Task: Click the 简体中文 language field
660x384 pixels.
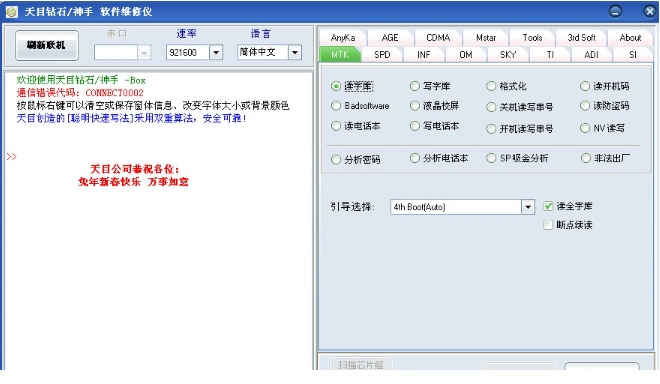Action: (263, 53)
